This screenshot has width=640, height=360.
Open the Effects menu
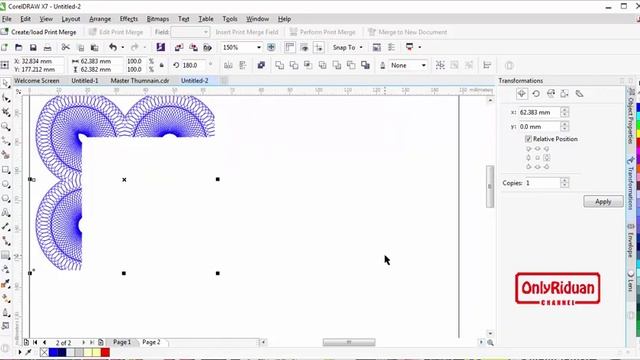tap(129, 19)
